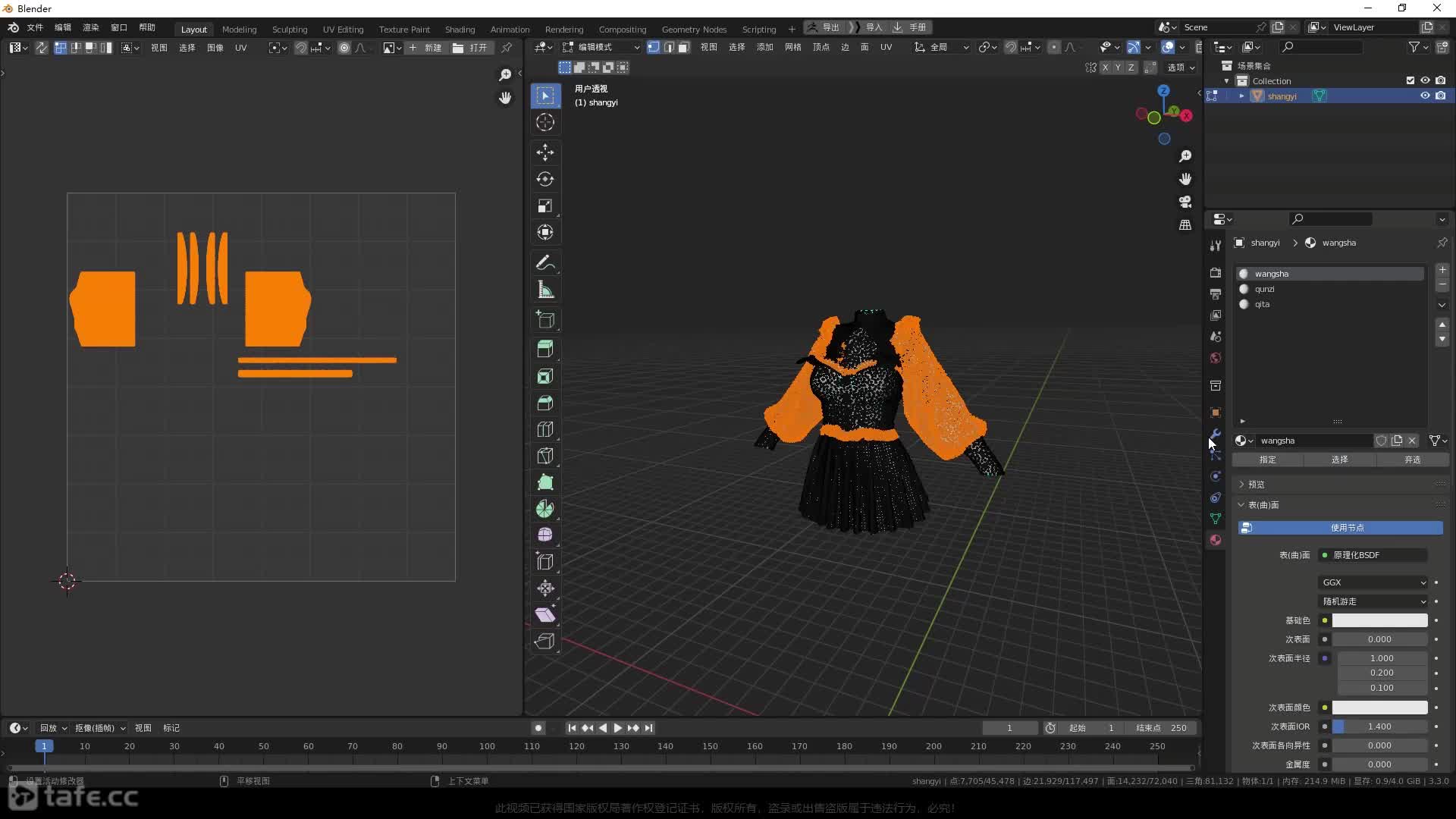Select the Poly Build tool
1456x819 pixels.
[x=545, y=482]
